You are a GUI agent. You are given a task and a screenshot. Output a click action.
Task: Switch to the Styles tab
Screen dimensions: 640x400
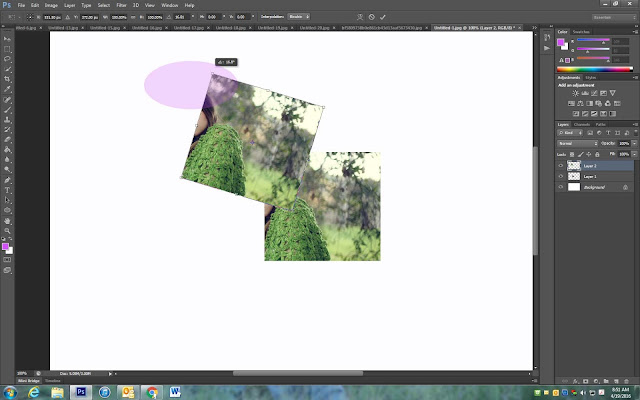[x=591, y=78]
